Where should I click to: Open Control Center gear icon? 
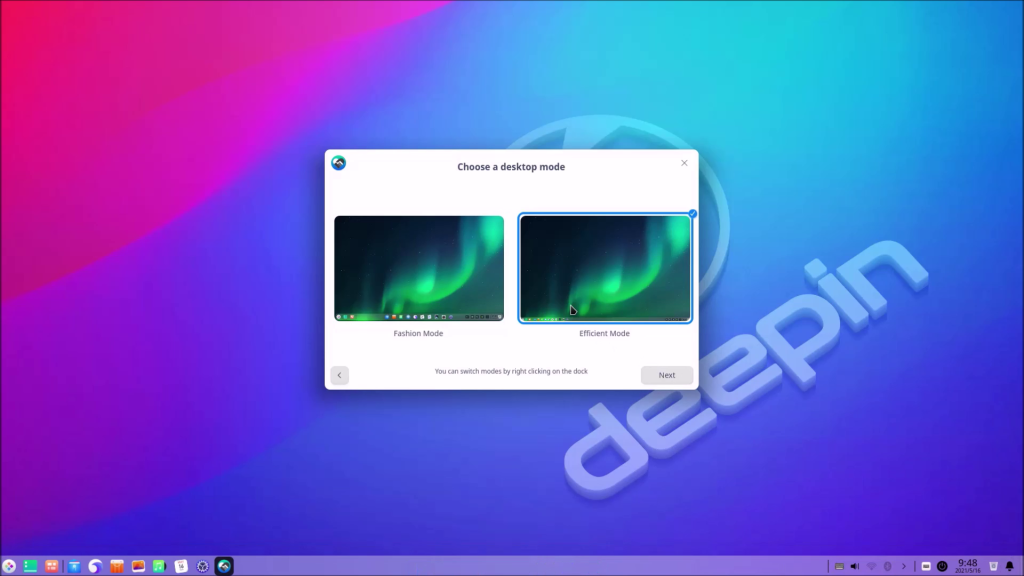coord(203,566)
